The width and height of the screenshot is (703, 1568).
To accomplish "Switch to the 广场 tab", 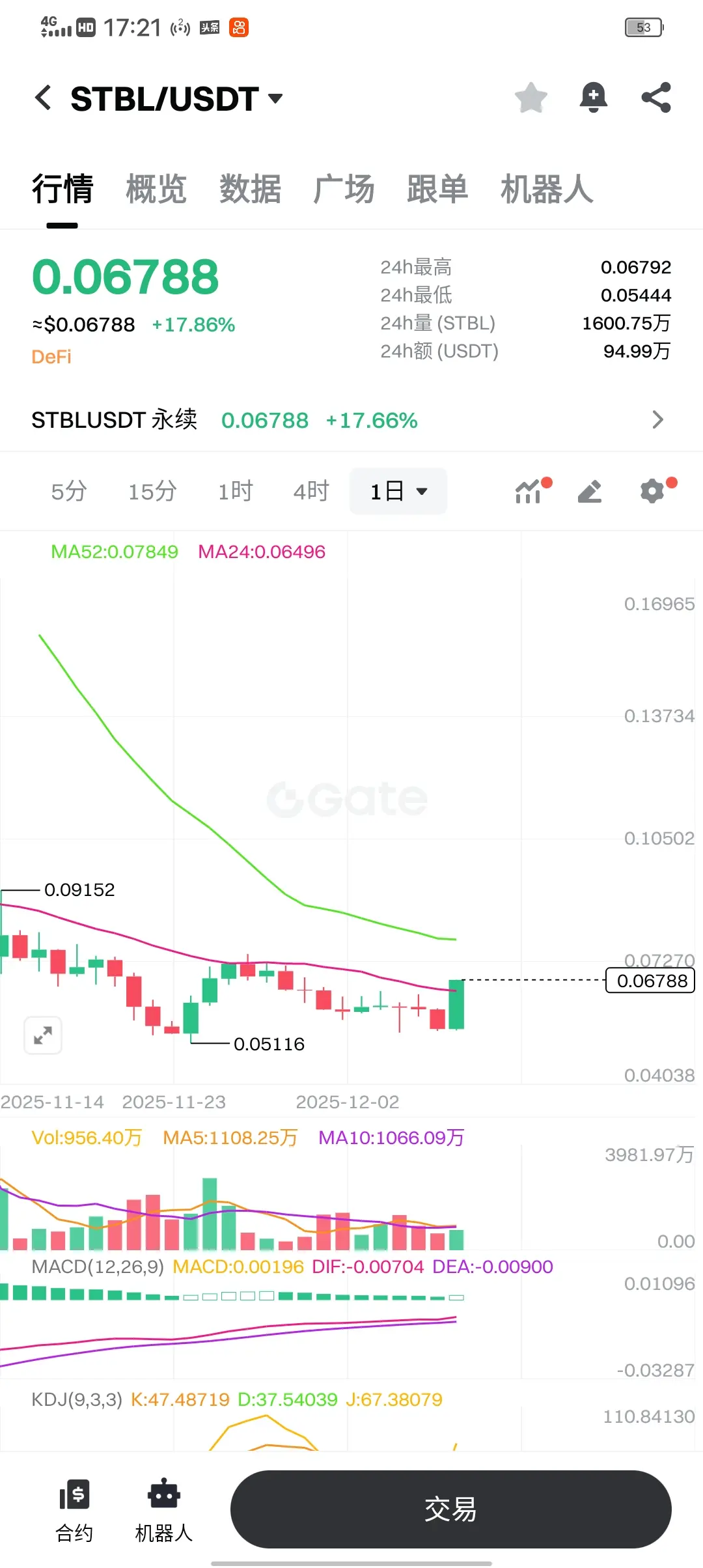I will [x=344, y=189].
